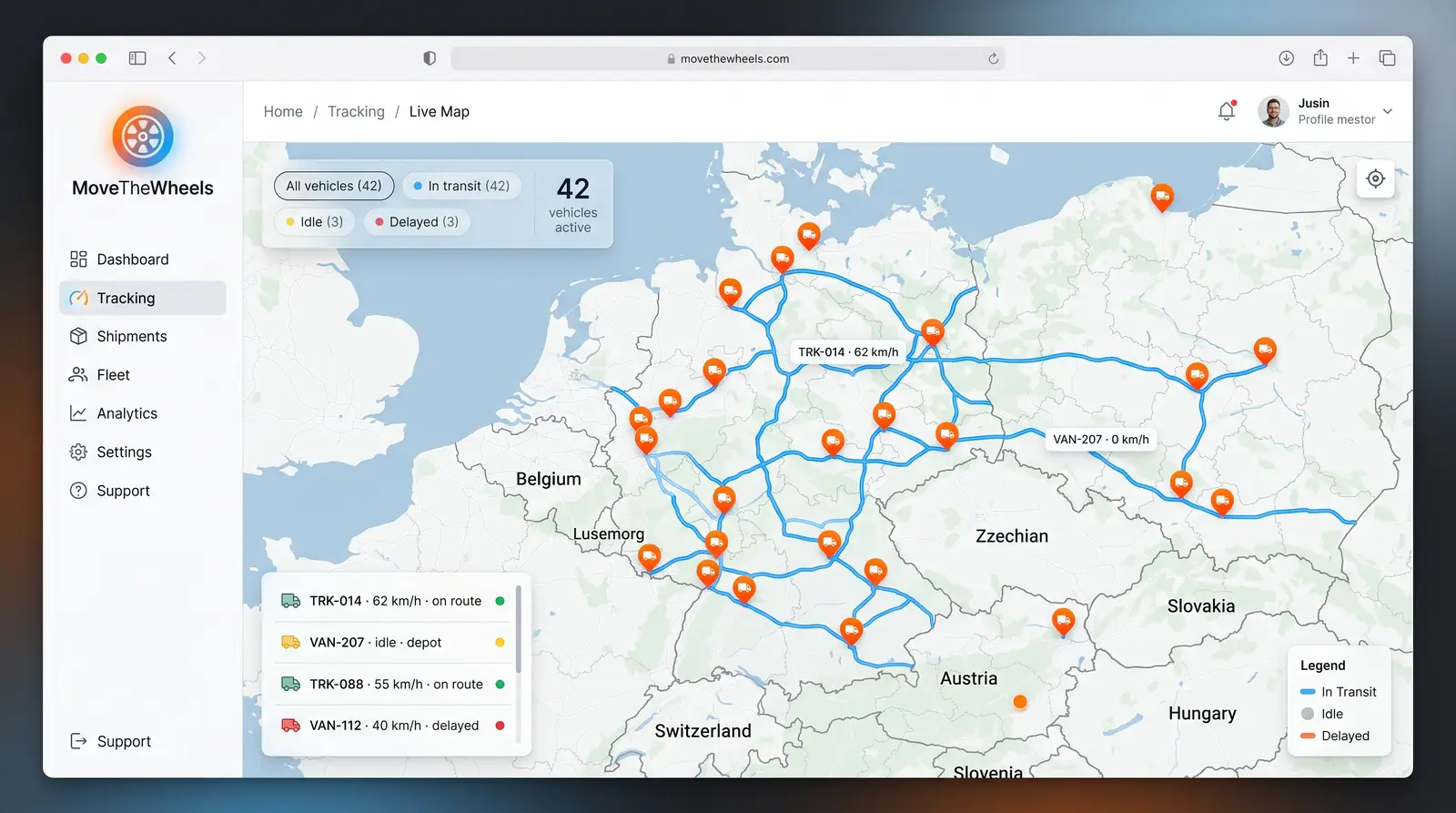Click the yellow VAN-207 van icon
Image resolution: width=1456 pixels, height=813 pixels.
point(290,642)
